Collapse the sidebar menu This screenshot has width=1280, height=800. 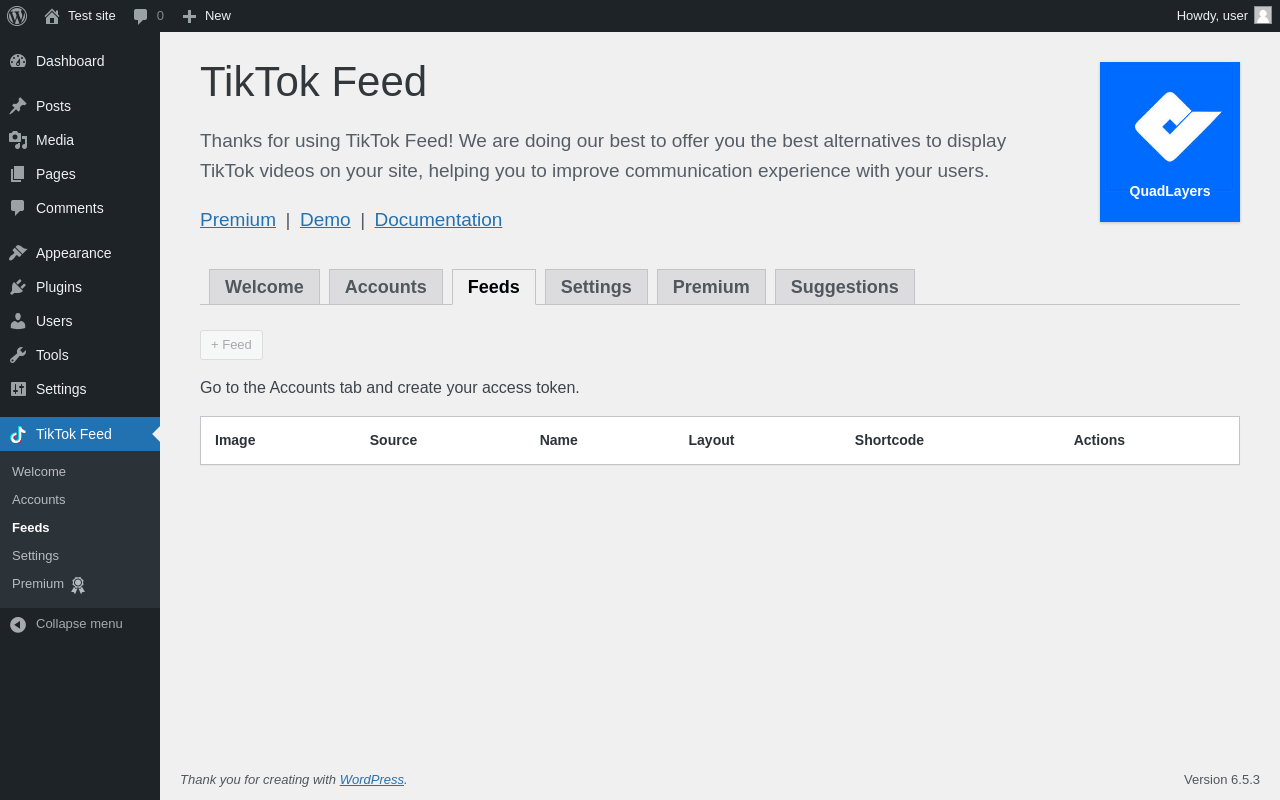coord(66,624)
